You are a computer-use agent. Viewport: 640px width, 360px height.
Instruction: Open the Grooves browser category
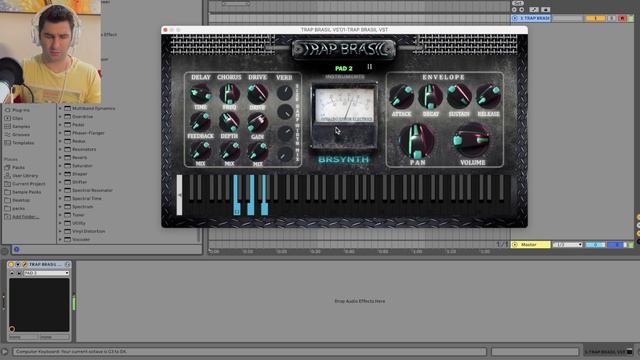pyautogui.click(x=17, y=135)
